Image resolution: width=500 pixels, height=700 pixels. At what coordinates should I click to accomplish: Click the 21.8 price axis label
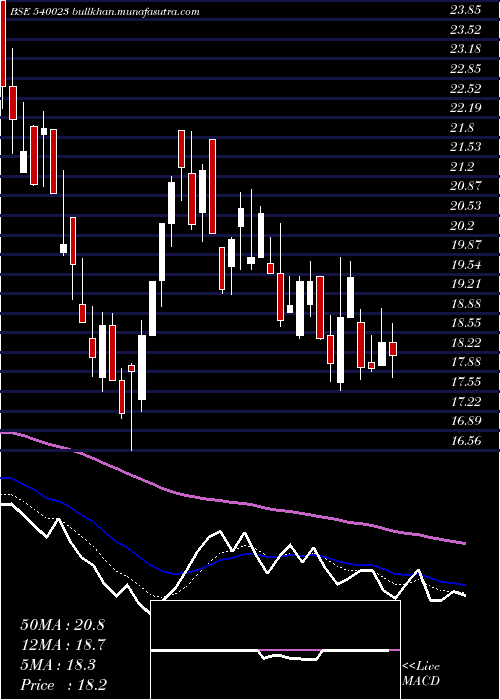[x=462, y=128]
